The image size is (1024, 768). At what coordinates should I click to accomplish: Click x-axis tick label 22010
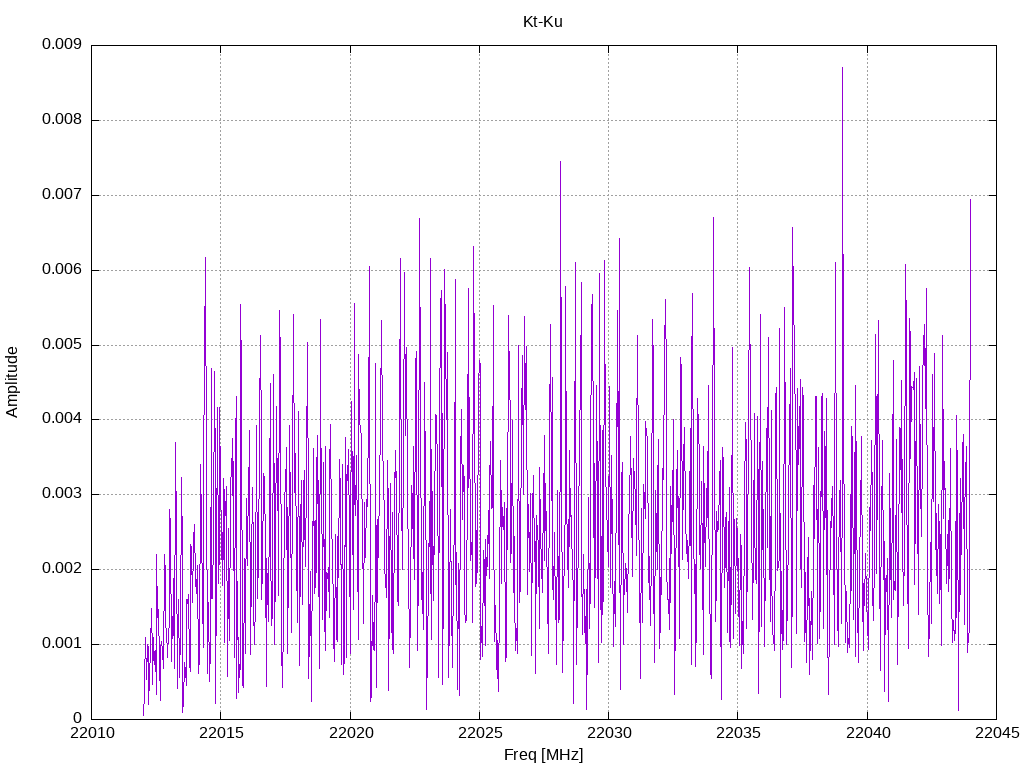[x=92, y=733]
